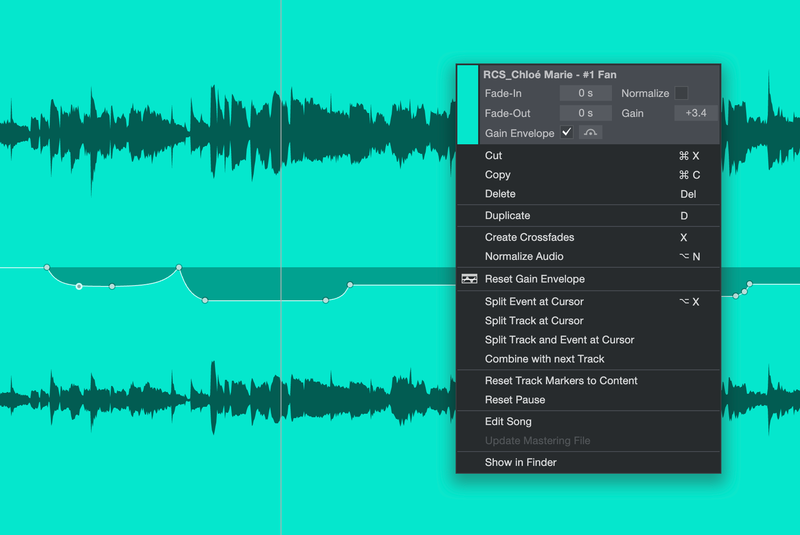Select Show in Finder

coord(520,463)
